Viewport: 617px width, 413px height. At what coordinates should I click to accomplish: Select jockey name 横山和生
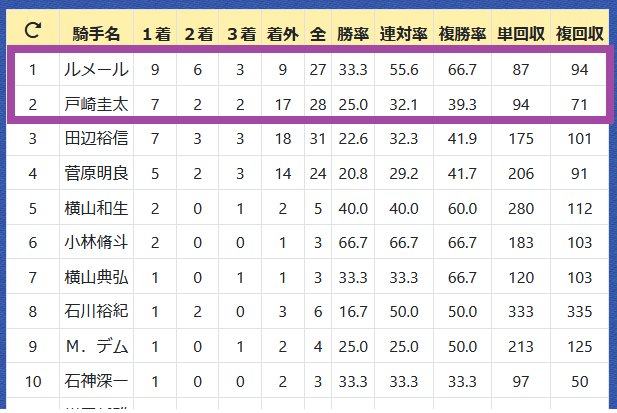coord(96,208)
